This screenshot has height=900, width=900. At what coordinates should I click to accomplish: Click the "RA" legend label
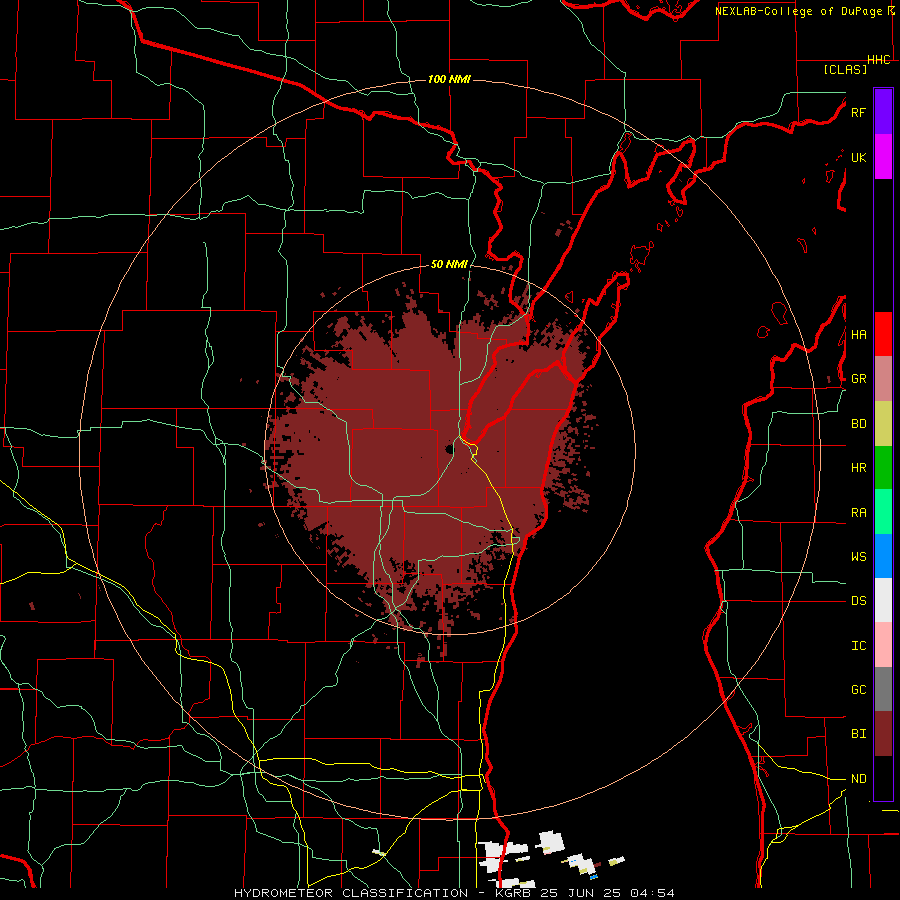tap(858, 513)
